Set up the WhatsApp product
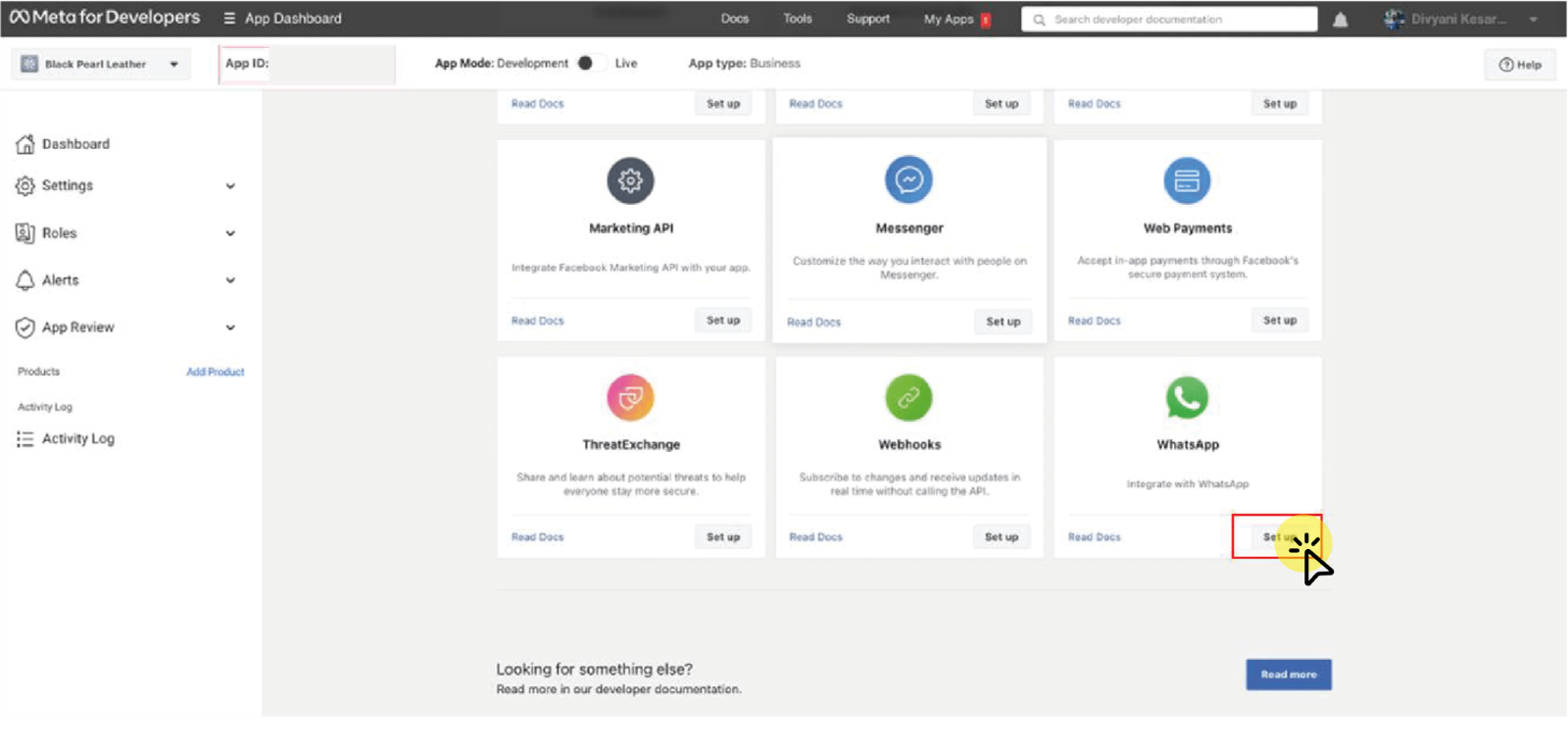Viewport: 1568px width, 755px height. coord(1279,537)
